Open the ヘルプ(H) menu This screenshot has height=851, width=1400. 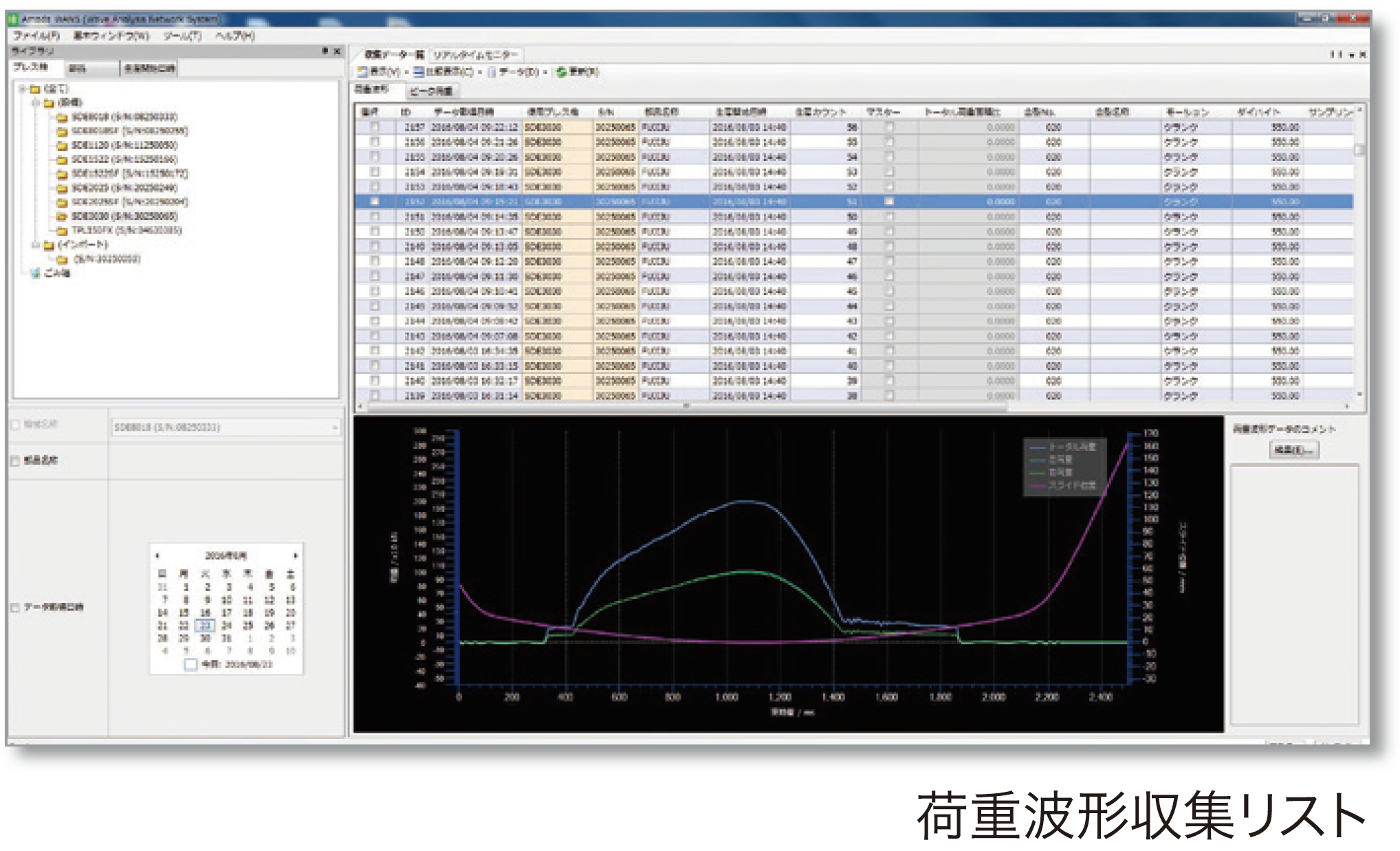tap(234, 35)
